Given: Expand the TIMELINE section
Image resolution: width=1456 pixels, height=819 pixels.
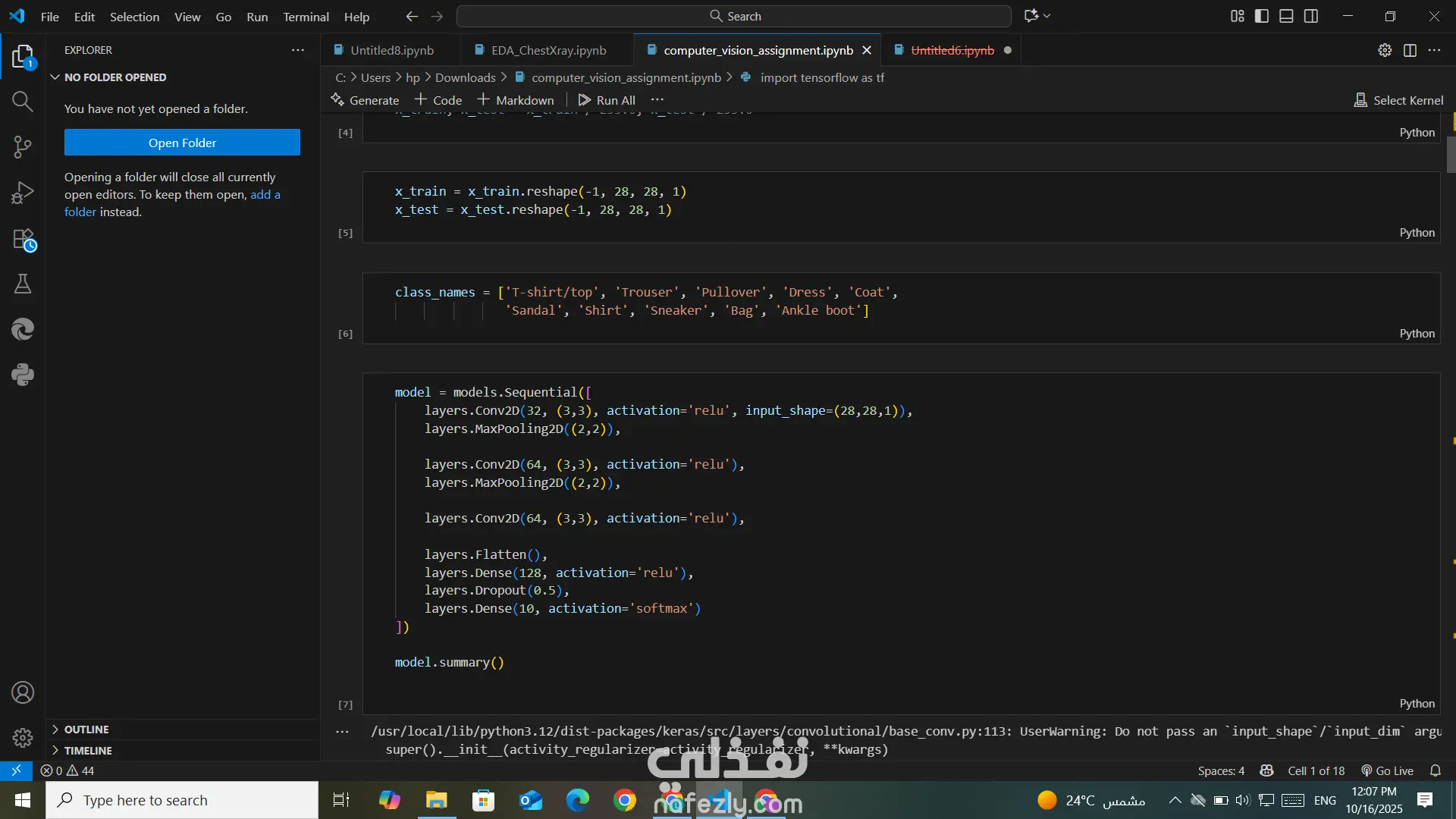Looking at the screenshot, I should 88,751.
